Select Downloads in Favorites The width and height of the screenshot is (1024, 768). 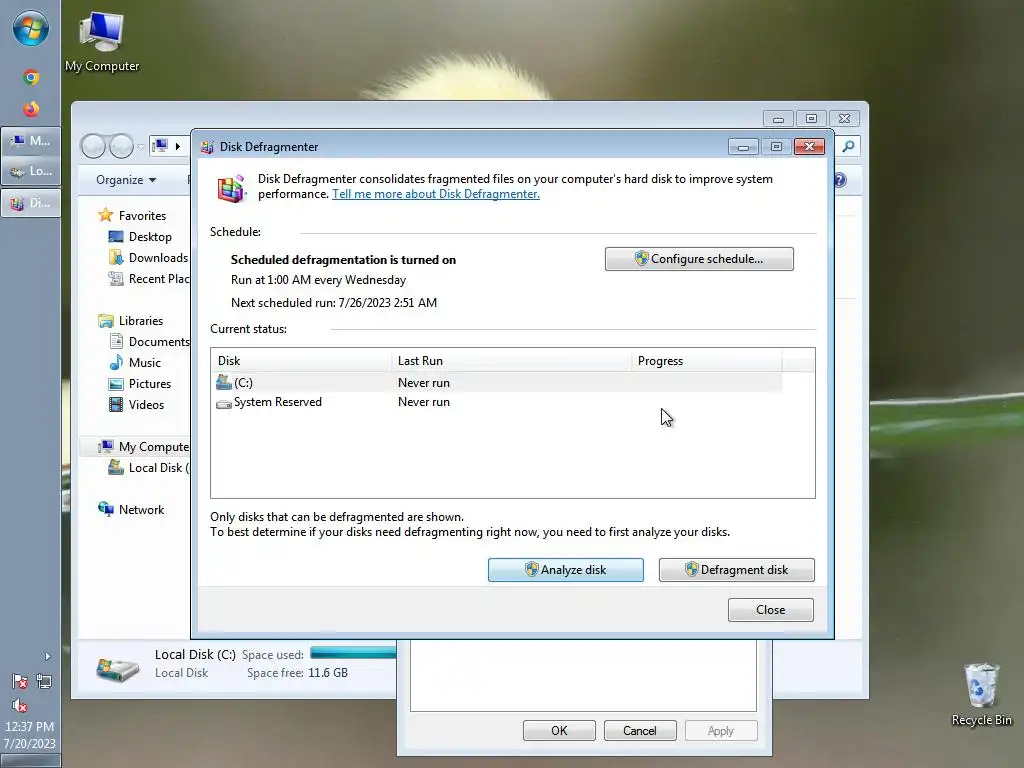(x=148, y=257)
